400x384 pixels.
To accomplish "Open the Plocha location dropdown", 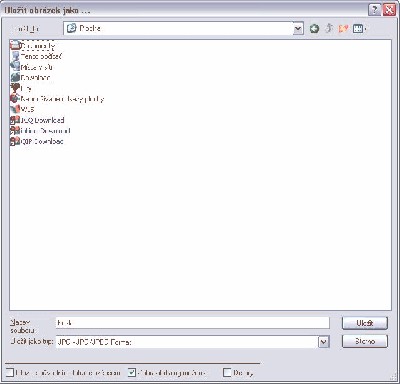I will click(x=298, y=29).
